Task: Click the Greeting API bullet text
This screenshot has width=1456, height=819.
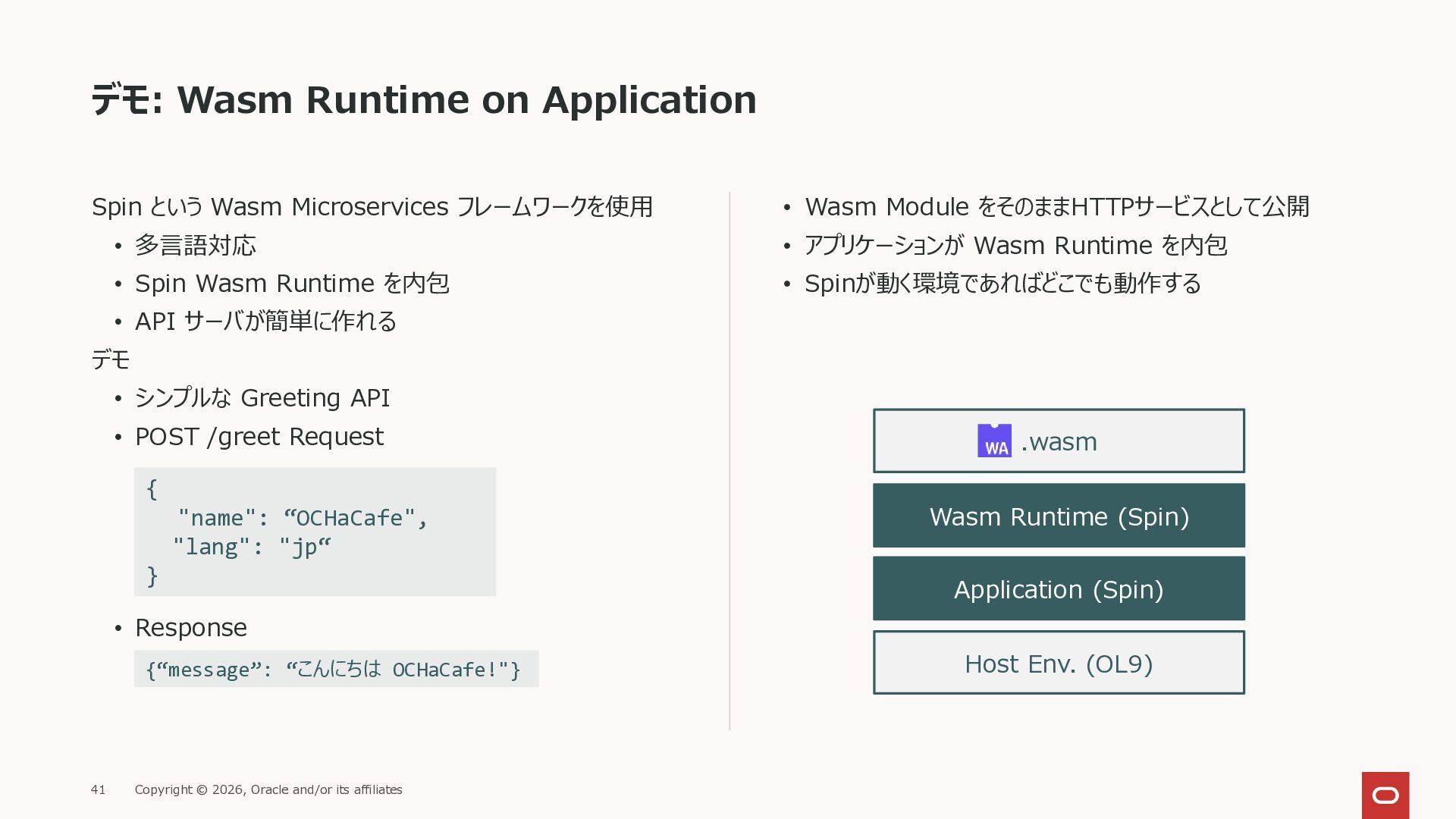Action: [x=262, y=398]
